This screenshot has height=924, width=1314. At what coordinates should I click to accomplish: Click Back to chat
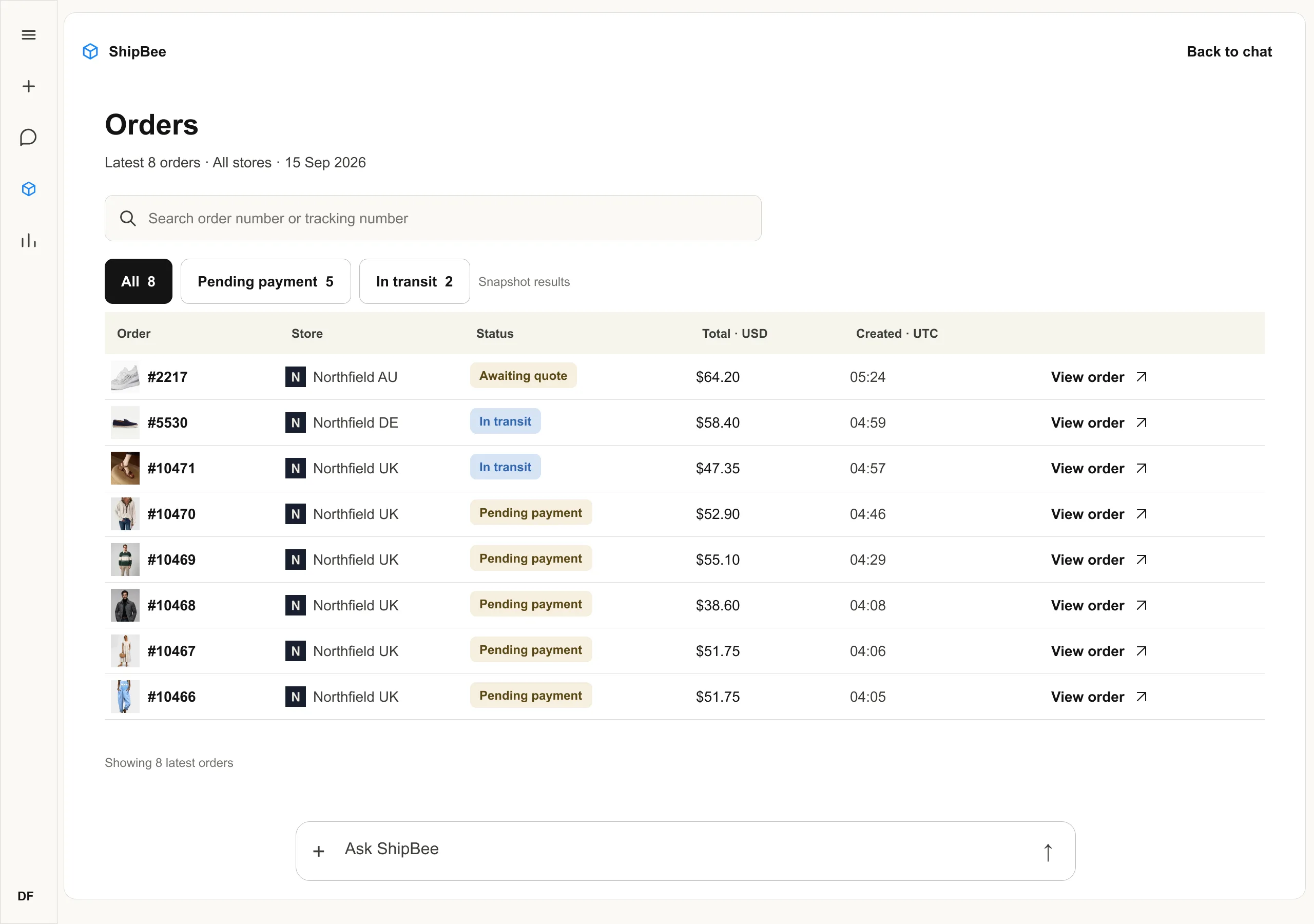[1229, 51]
